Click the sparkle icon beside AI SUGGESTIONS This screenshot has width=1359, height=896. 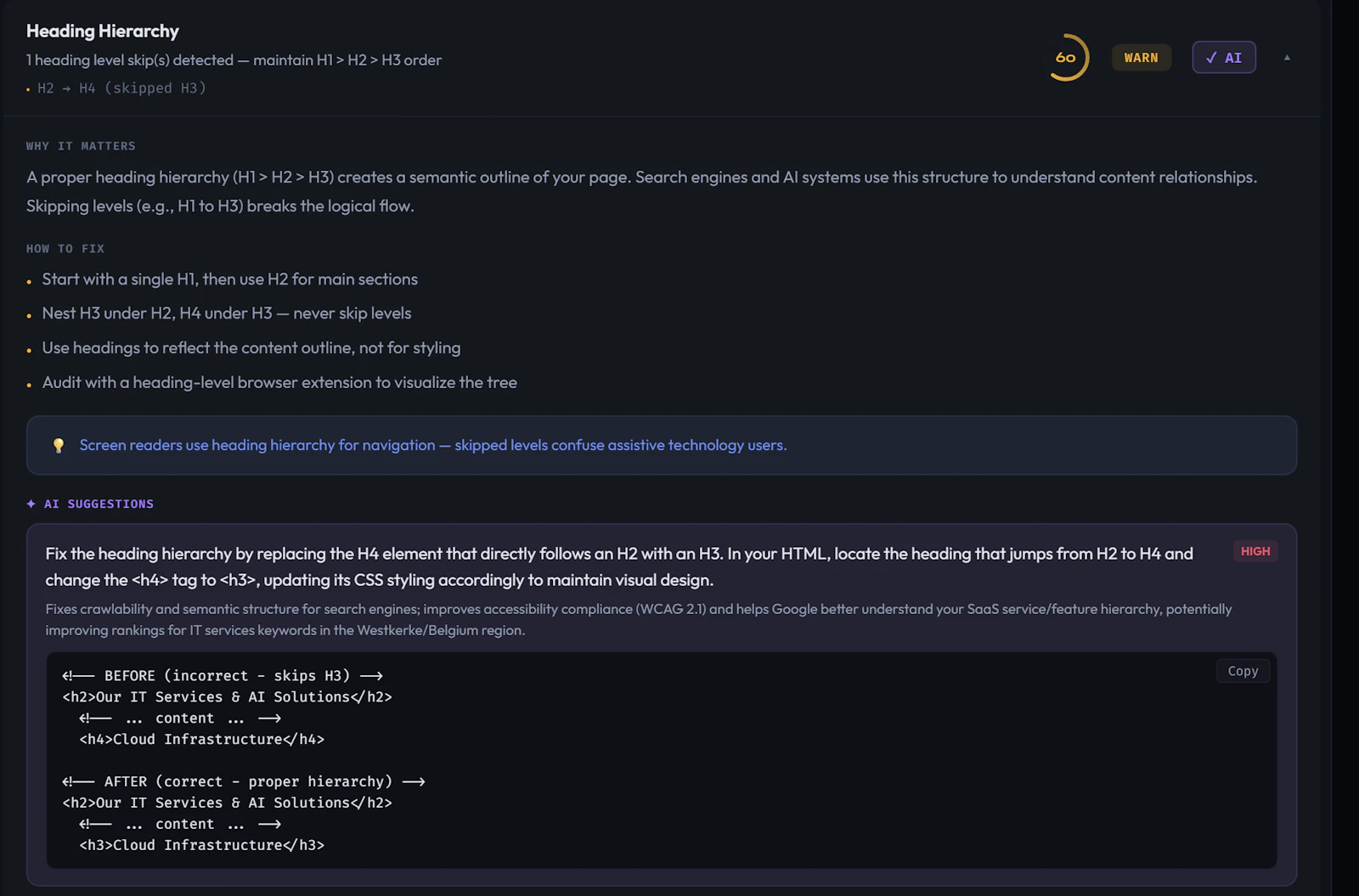(x=32, y=503)
